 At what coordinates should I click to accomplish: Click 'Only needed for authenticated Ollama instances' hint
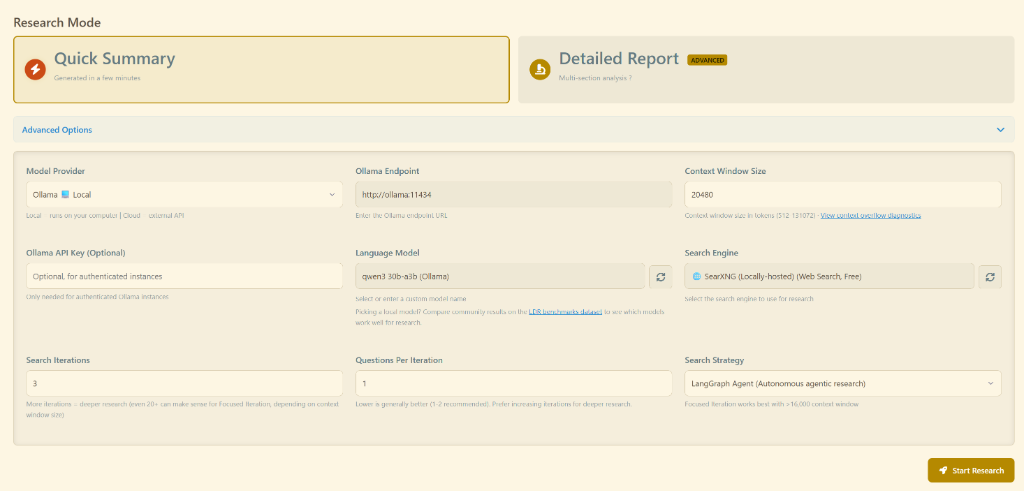click(97, 296)
